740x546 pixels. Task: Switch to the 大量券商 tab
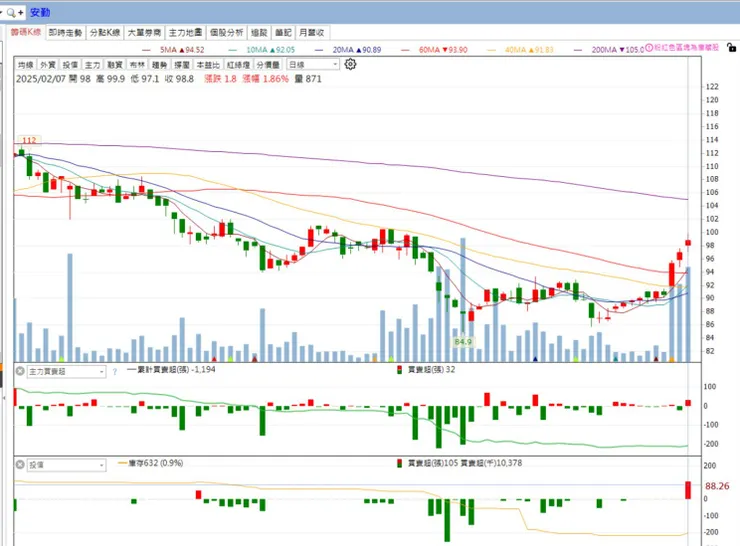point(144,33)
